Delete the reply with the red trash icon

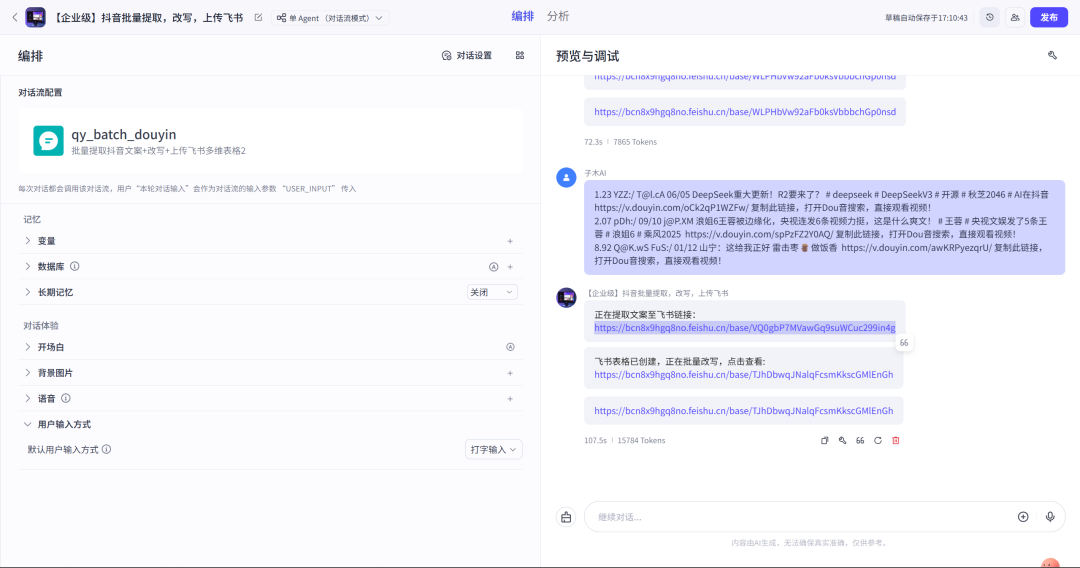click(896, 441)
